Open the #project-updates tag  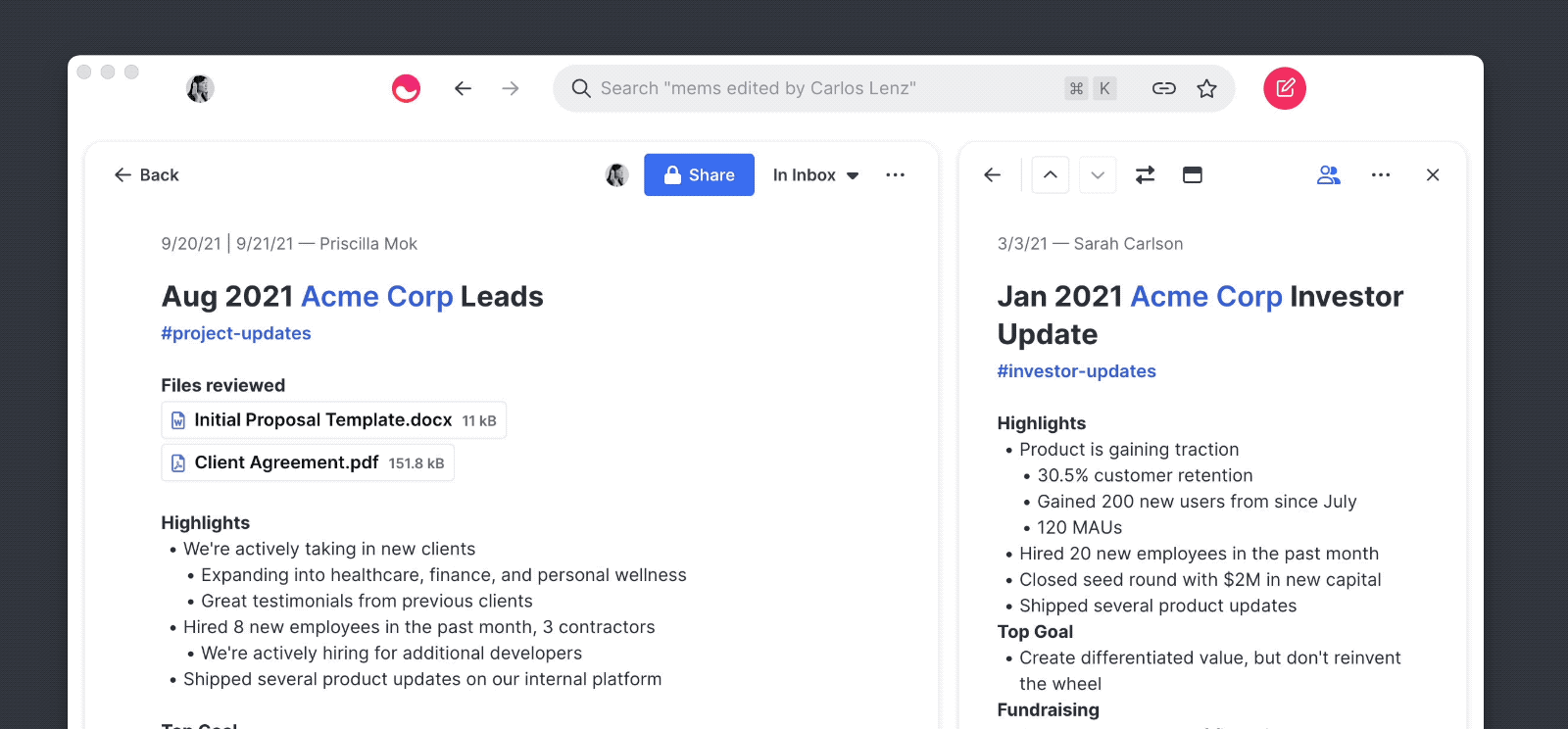coord(236,333)
